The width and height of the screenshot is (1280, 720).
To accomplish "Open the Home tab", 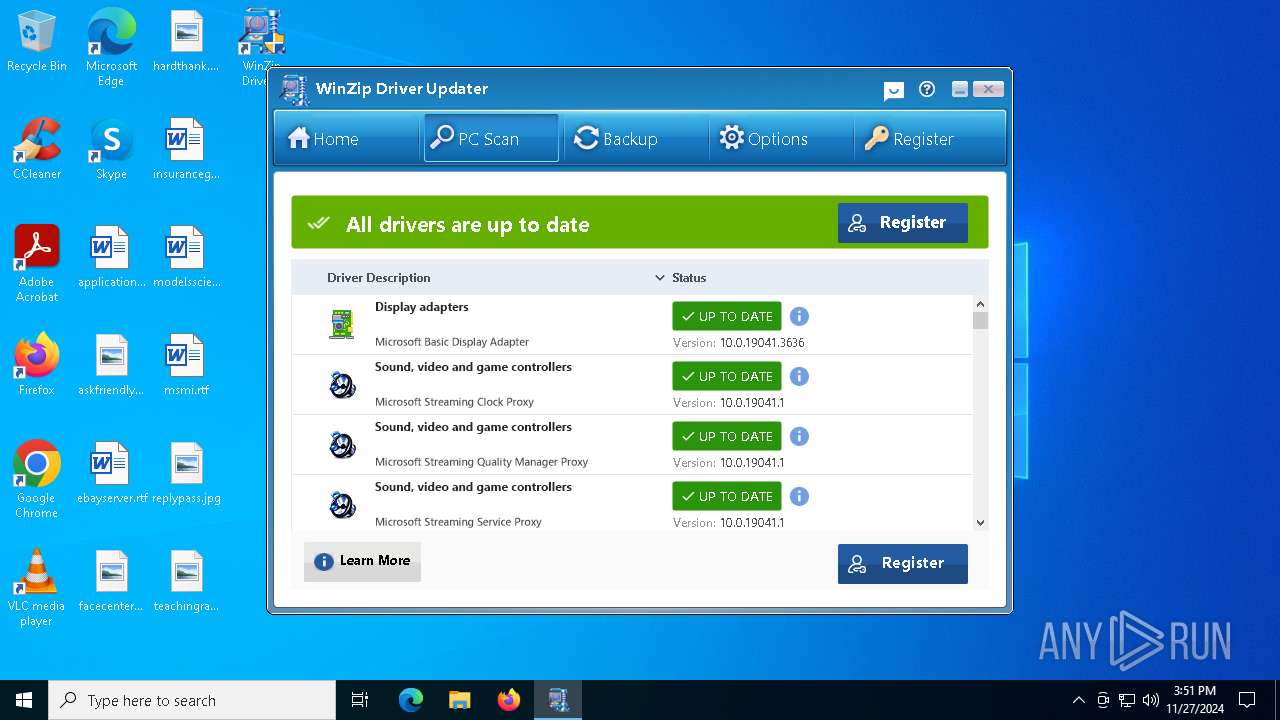I will click(346, 138).
